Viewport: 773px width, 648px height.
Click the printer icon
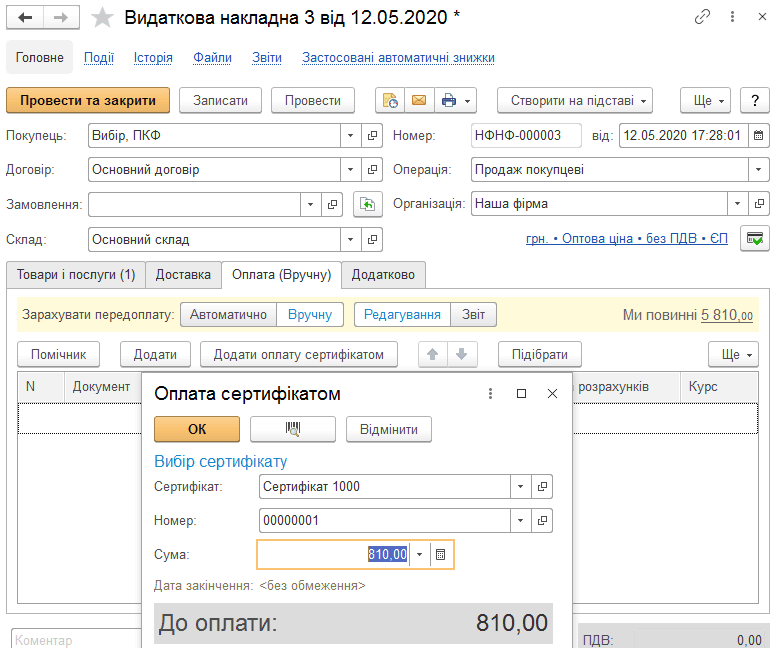pos(449,101)
